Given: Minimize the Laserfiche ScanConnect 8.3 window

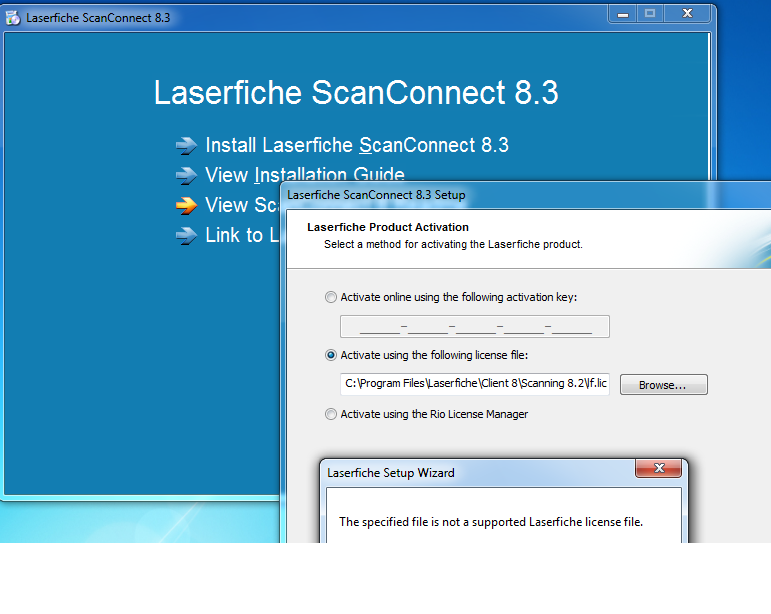Looking at the screenshot, I should pyautogui.click(x=621, y=14).
